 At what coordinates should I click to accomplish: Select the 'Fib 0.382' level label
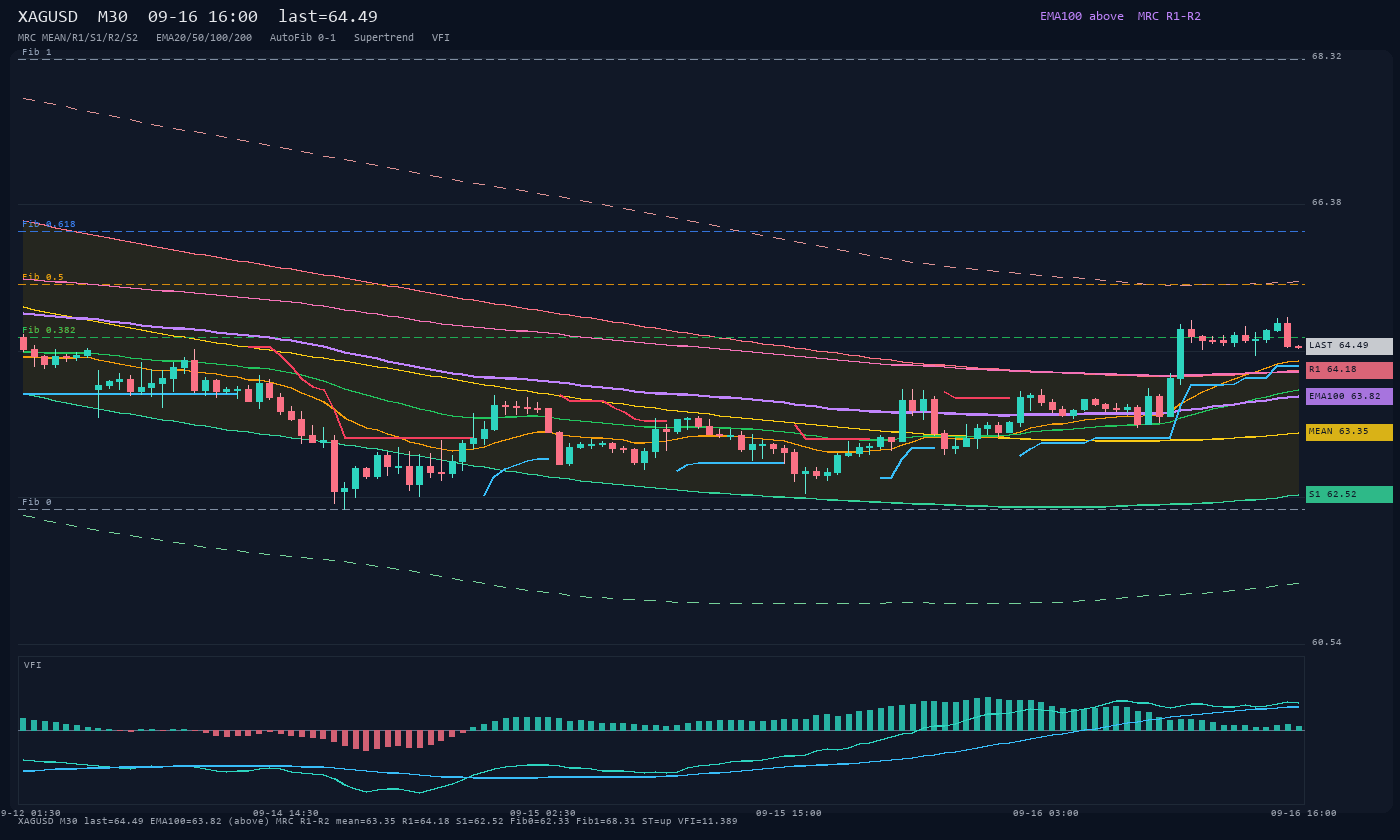[x=49, y=330]
